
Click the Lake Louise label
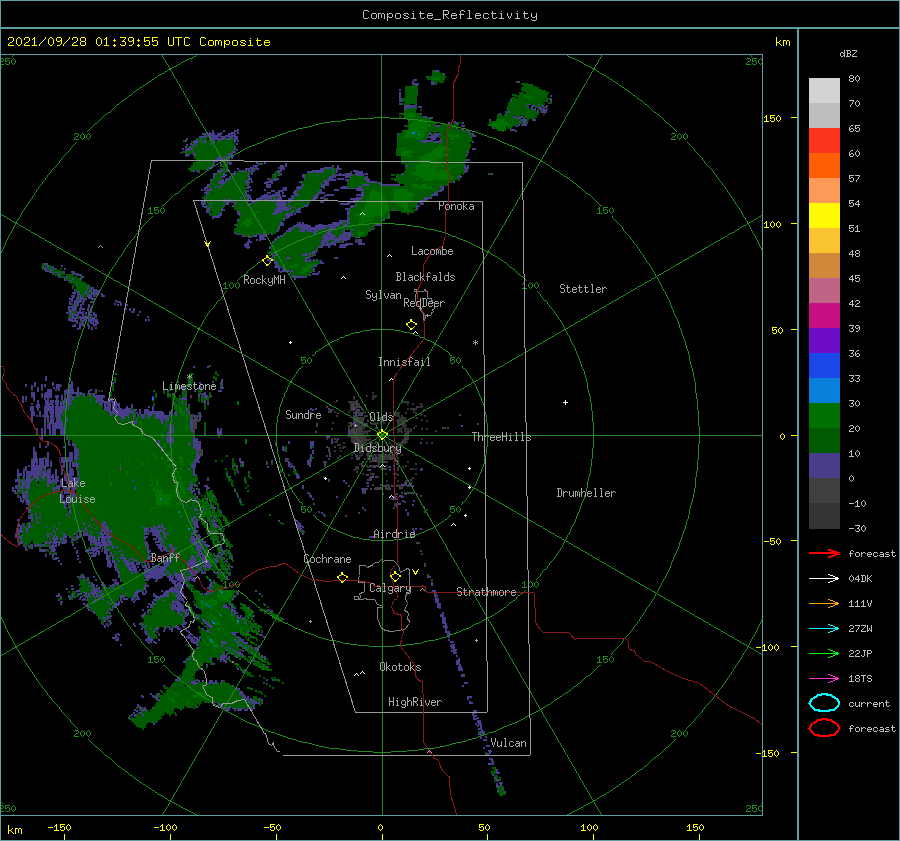click(x=77, y=491)
